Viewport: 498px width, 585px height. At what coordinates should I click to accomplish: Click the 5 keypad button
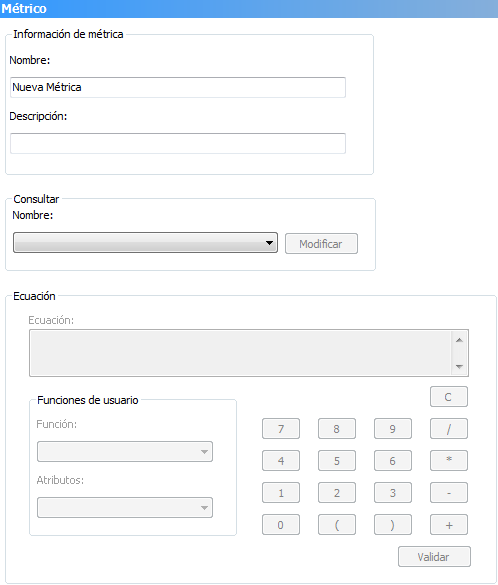(x=337, y=461)
